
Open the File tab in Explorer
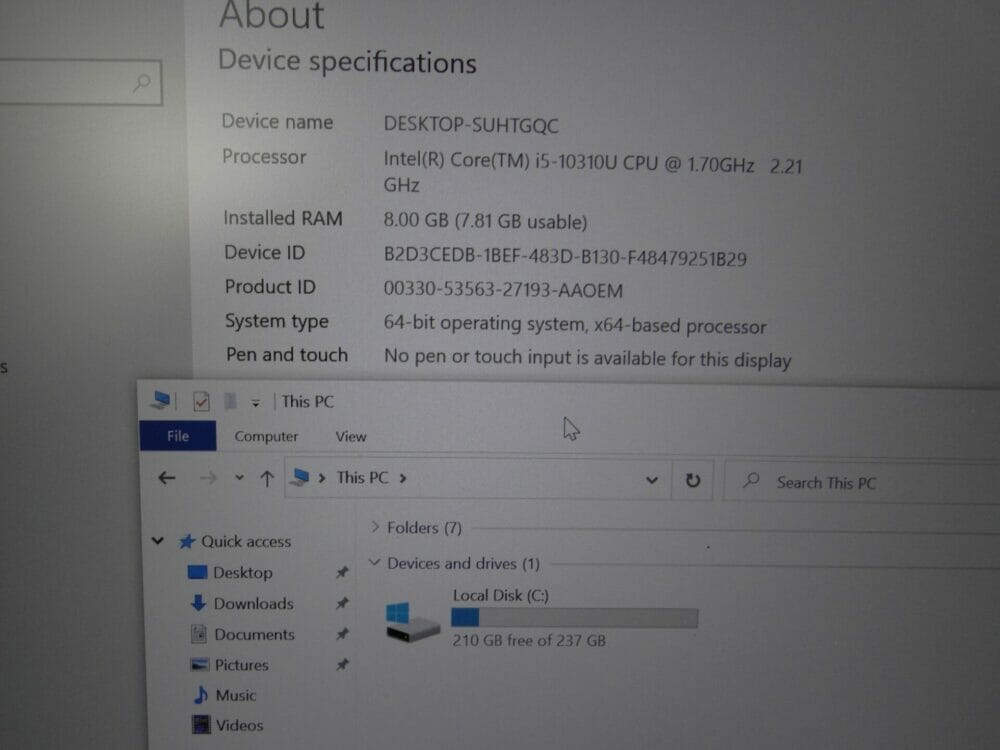click(x=178, y=436)
